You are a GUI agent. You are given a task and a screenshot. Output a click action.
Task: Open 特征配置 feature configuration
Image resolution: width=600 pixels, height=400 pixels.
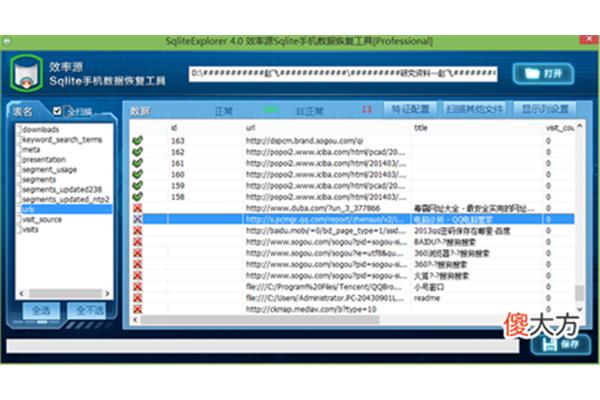pyautogui.click(x=410, y=109)
